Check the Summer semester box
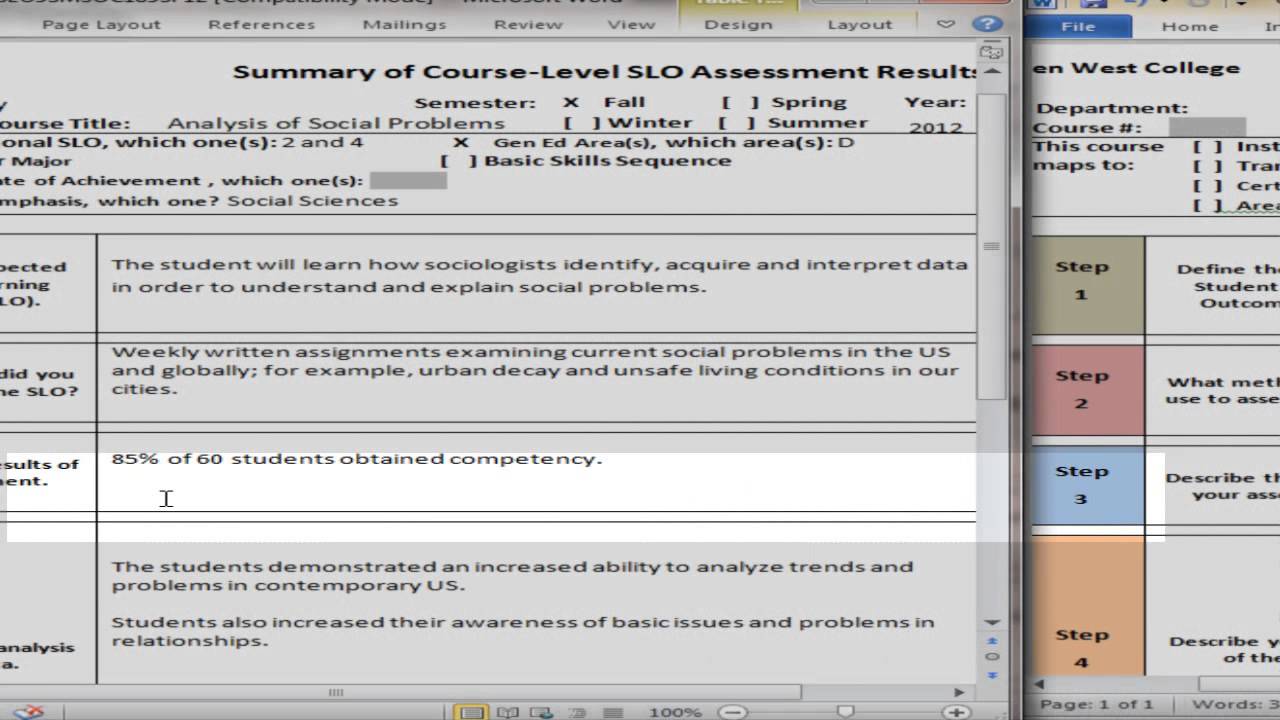1280x720 pixels. tap(737, 123)
